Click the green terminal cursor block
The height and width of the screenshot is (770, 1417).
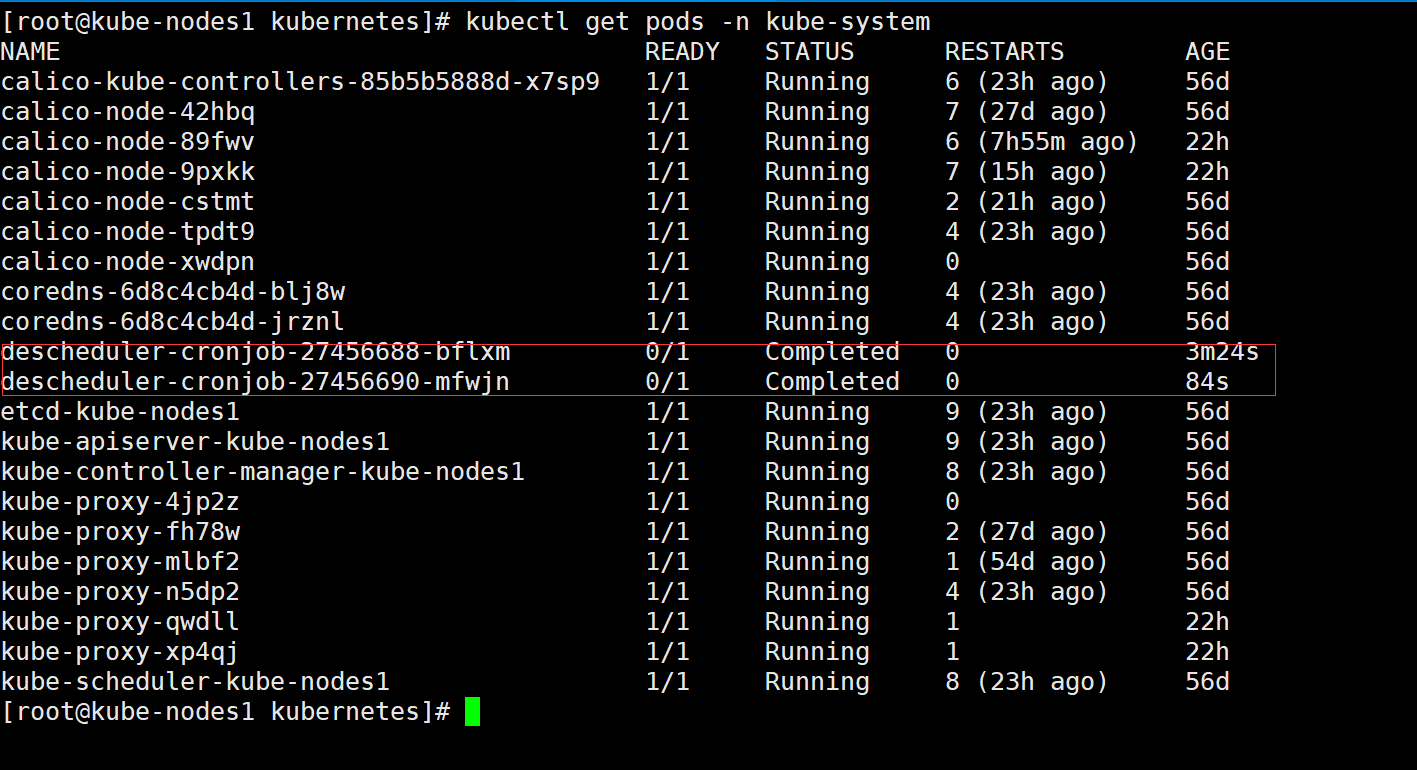(470, 712)
